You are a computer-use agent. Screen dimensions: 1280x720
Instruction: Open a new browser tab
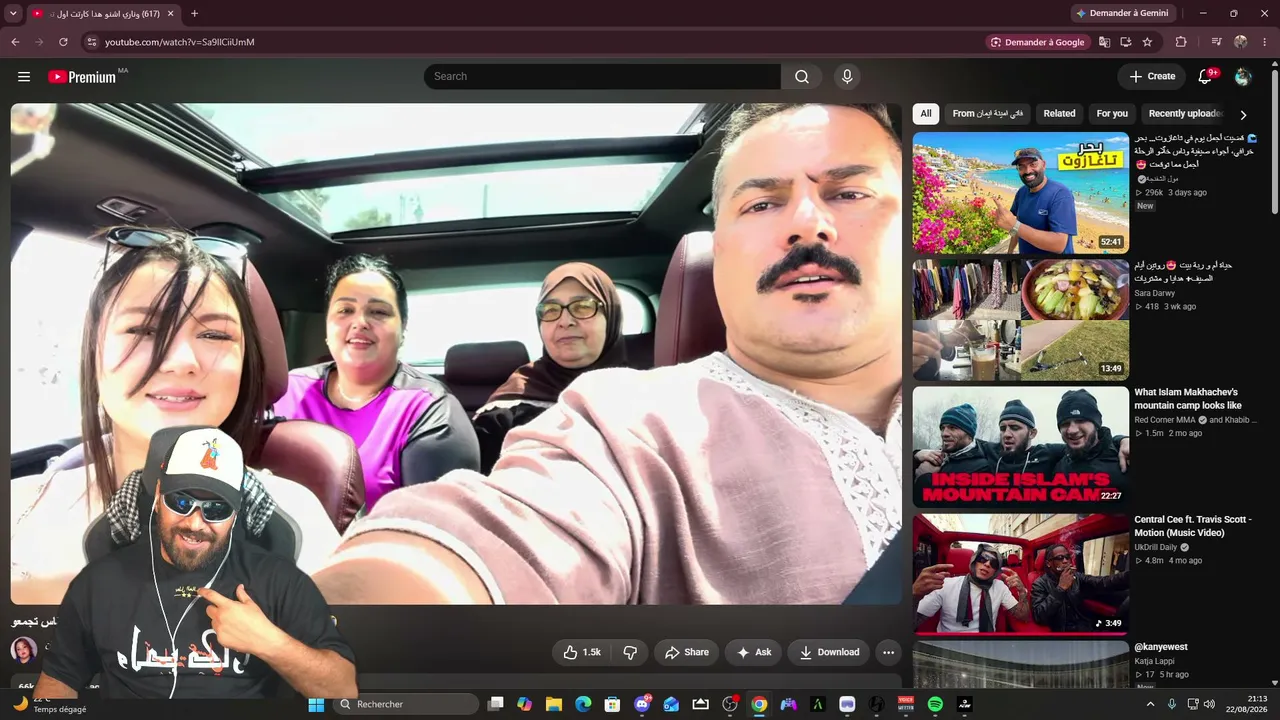(x=194, y=14)
